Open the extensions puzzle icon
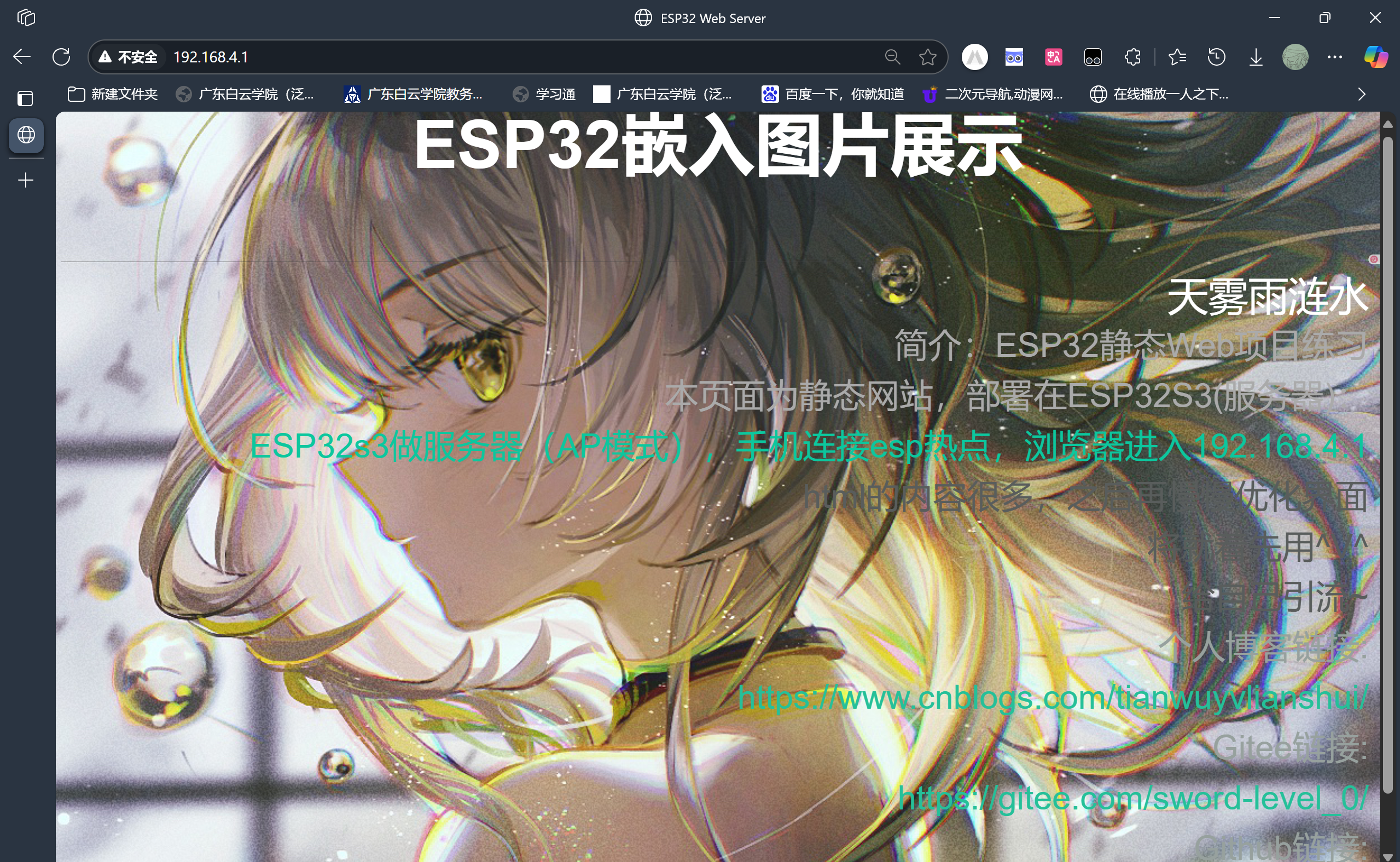The height and width of the screenshot is (862, 1400). 1132,57
